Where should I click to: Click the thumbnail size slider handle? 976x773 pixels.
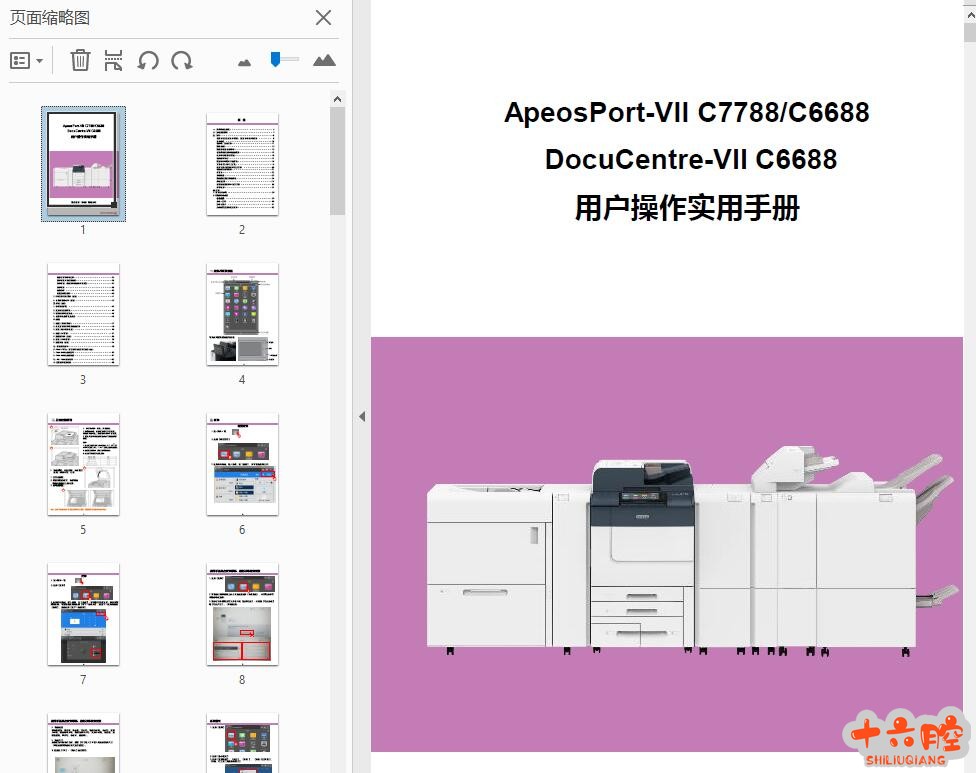(x=276, y=60)
